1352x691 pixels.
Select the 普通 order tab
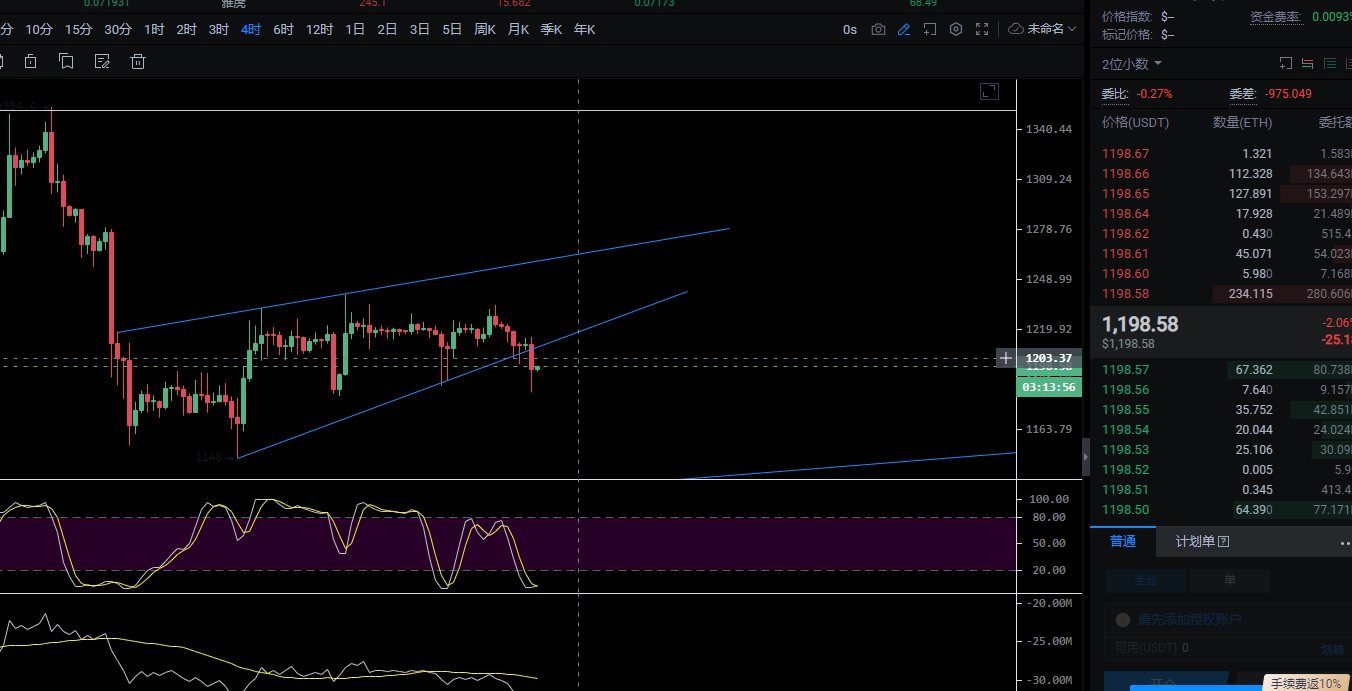[1123, 541]
